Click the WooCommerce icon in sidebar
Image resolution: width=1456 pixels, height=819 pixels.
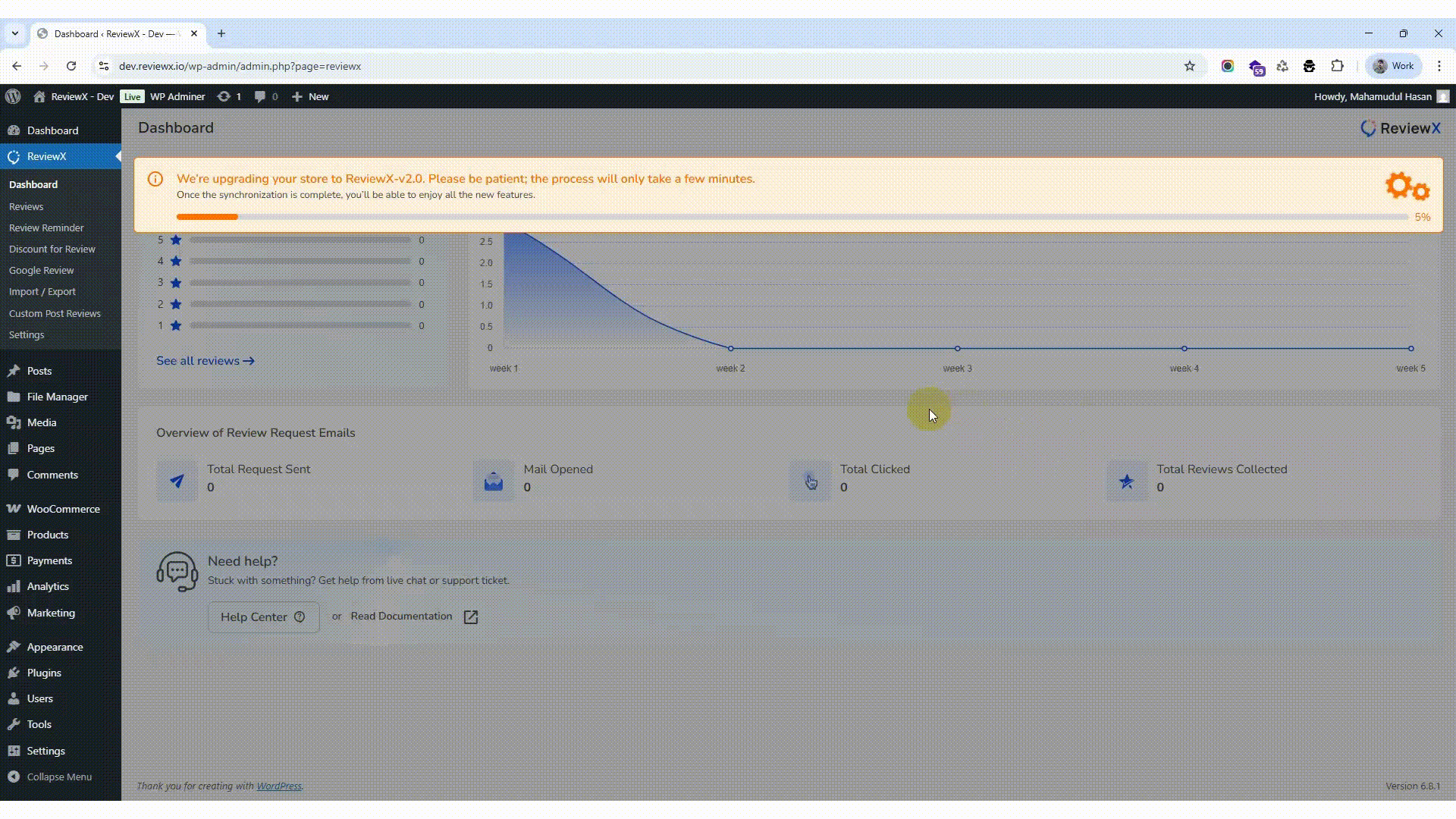tap(14, 509)
